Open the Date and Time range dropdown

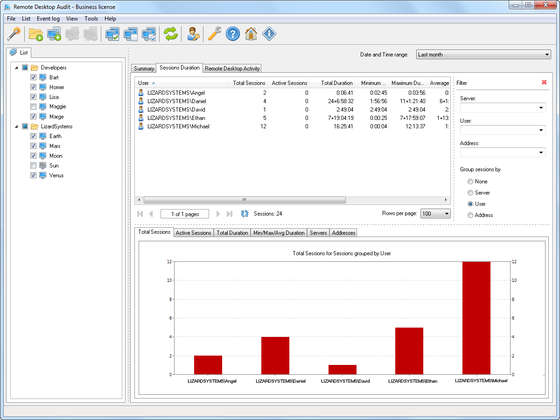pyautogui.click(x=483, y=55)
